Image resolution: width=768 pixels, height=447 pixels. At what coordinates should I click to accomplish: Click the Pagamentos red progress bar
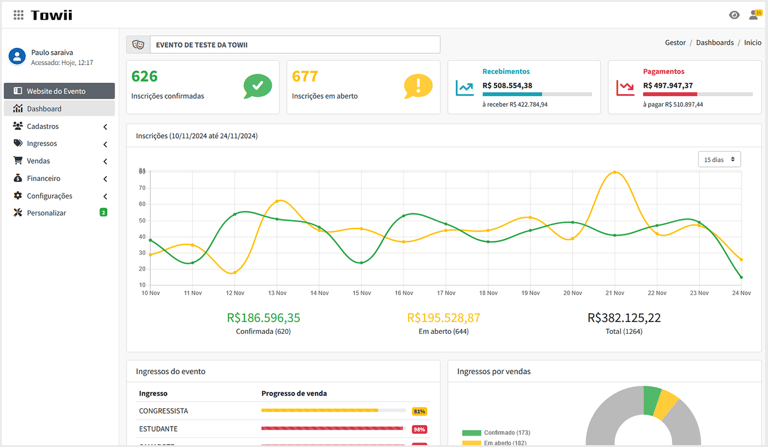670,94
